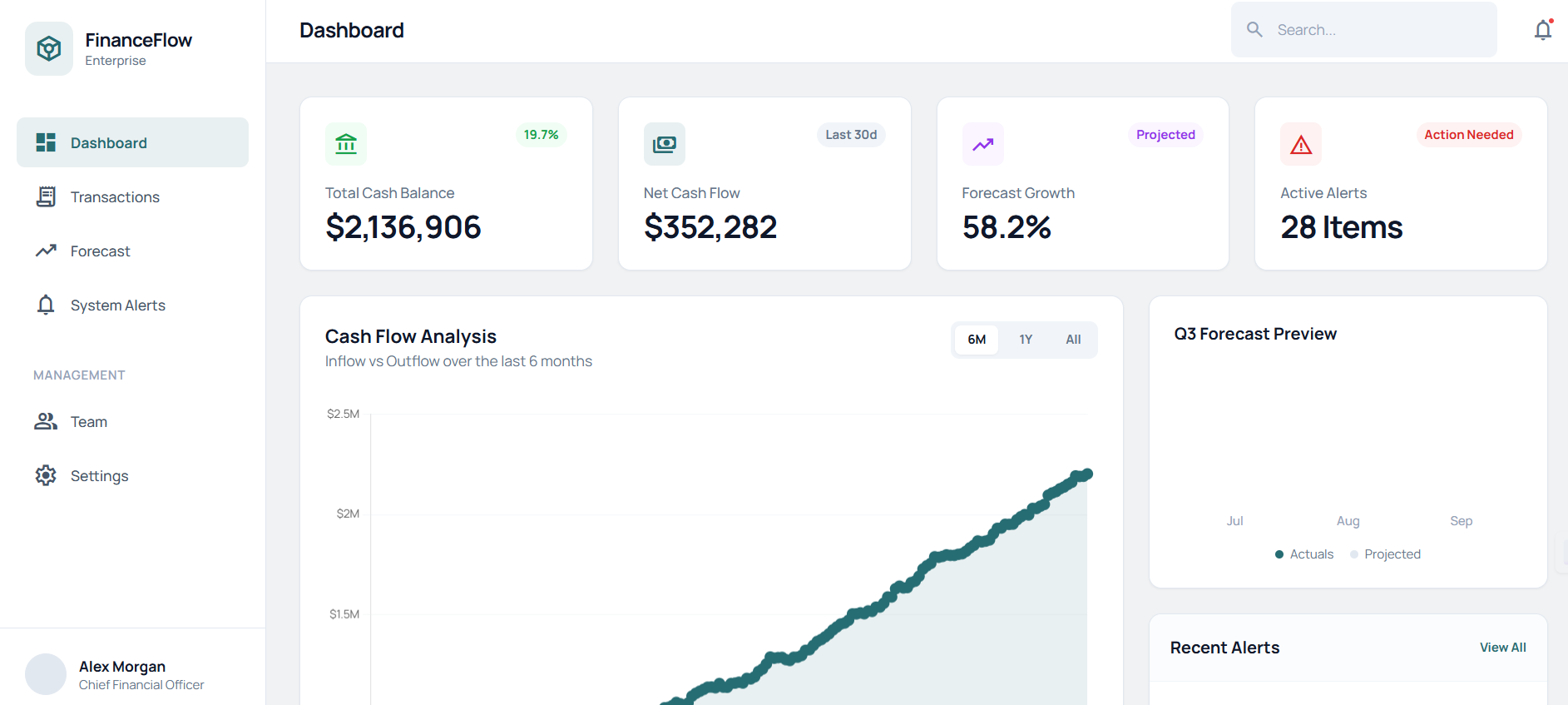Click the 19.7% growth badge
Image resolution: width=1568 pixels, height=705 pixels.
[x=541, y=135]
